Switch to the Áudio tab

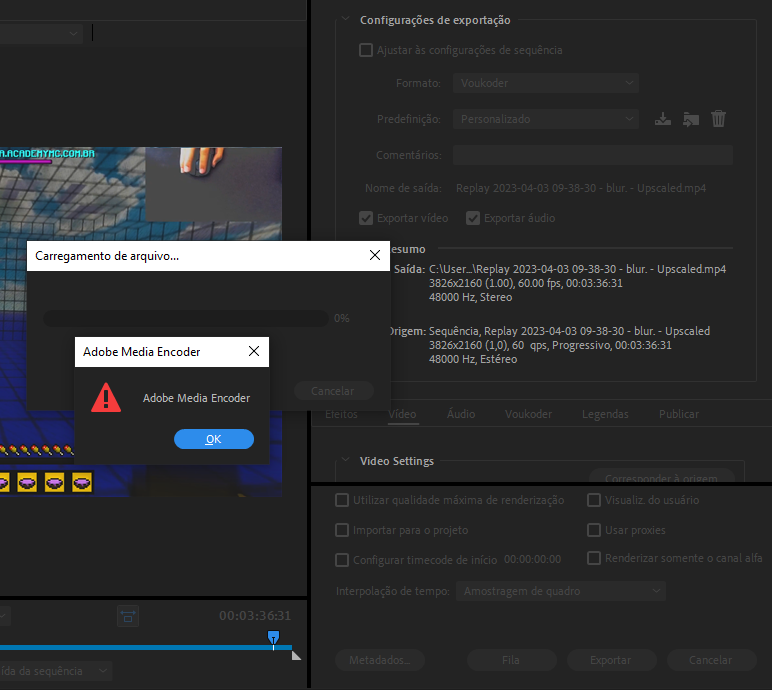point(461,414)
